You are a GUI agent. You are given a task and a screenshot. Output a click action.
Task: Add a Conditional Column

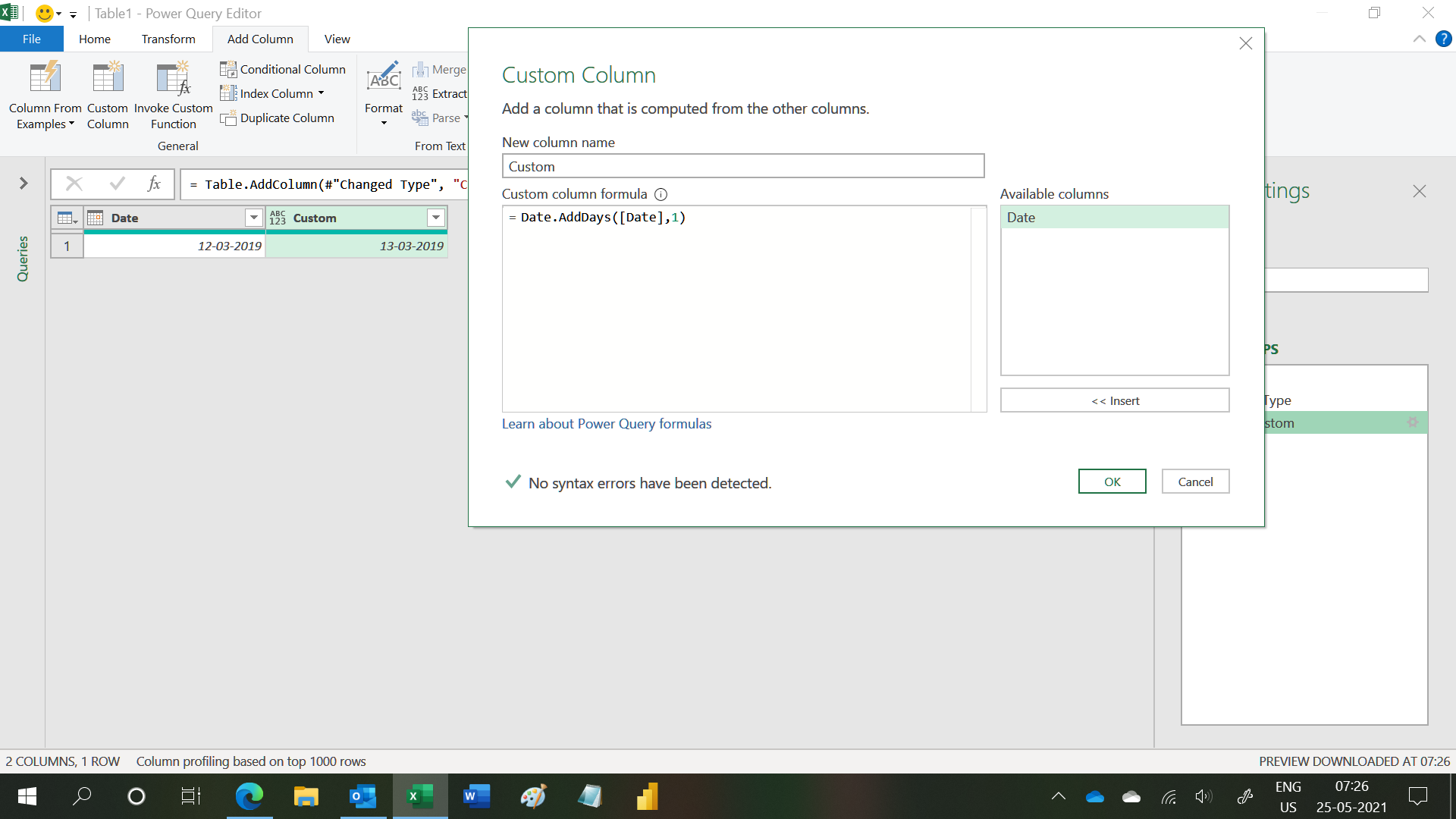[283, 69]
